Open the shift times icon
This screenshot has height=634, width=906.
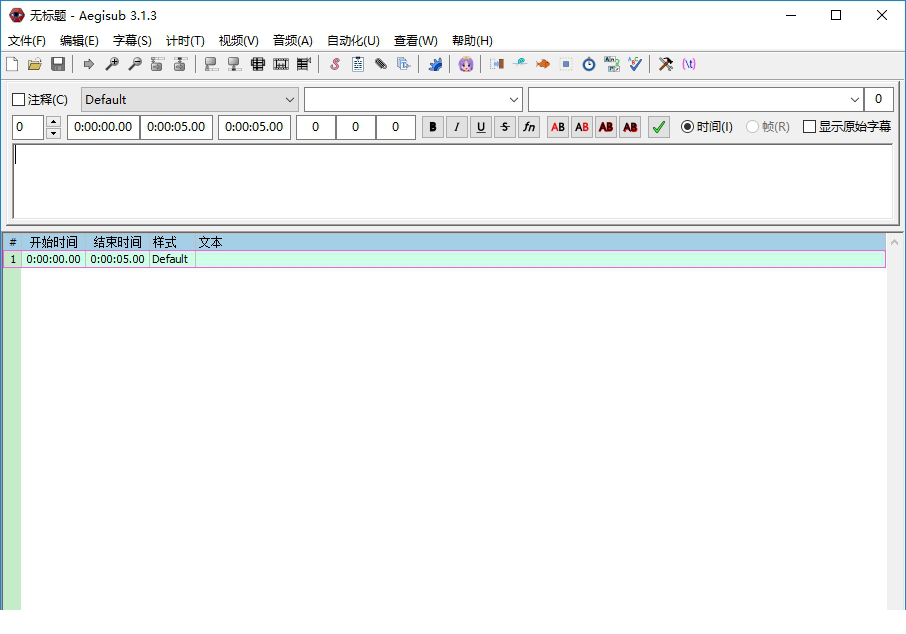point(496,64)
